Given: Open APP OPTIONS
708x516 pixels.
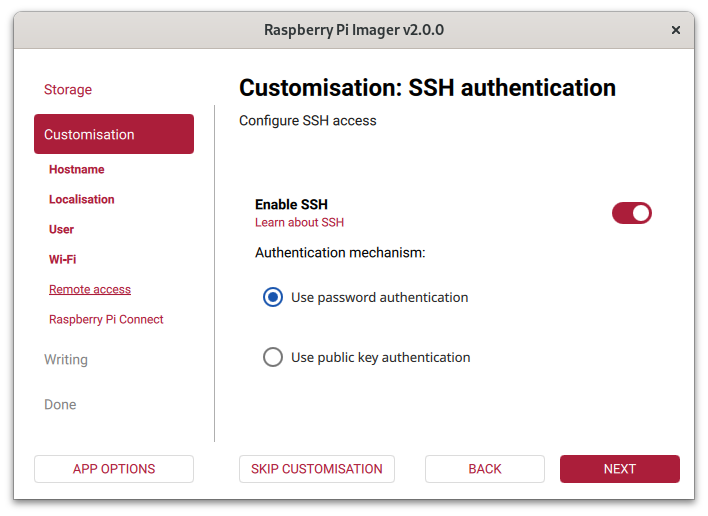Looking at the screenshot, I should tap(114, 469).
